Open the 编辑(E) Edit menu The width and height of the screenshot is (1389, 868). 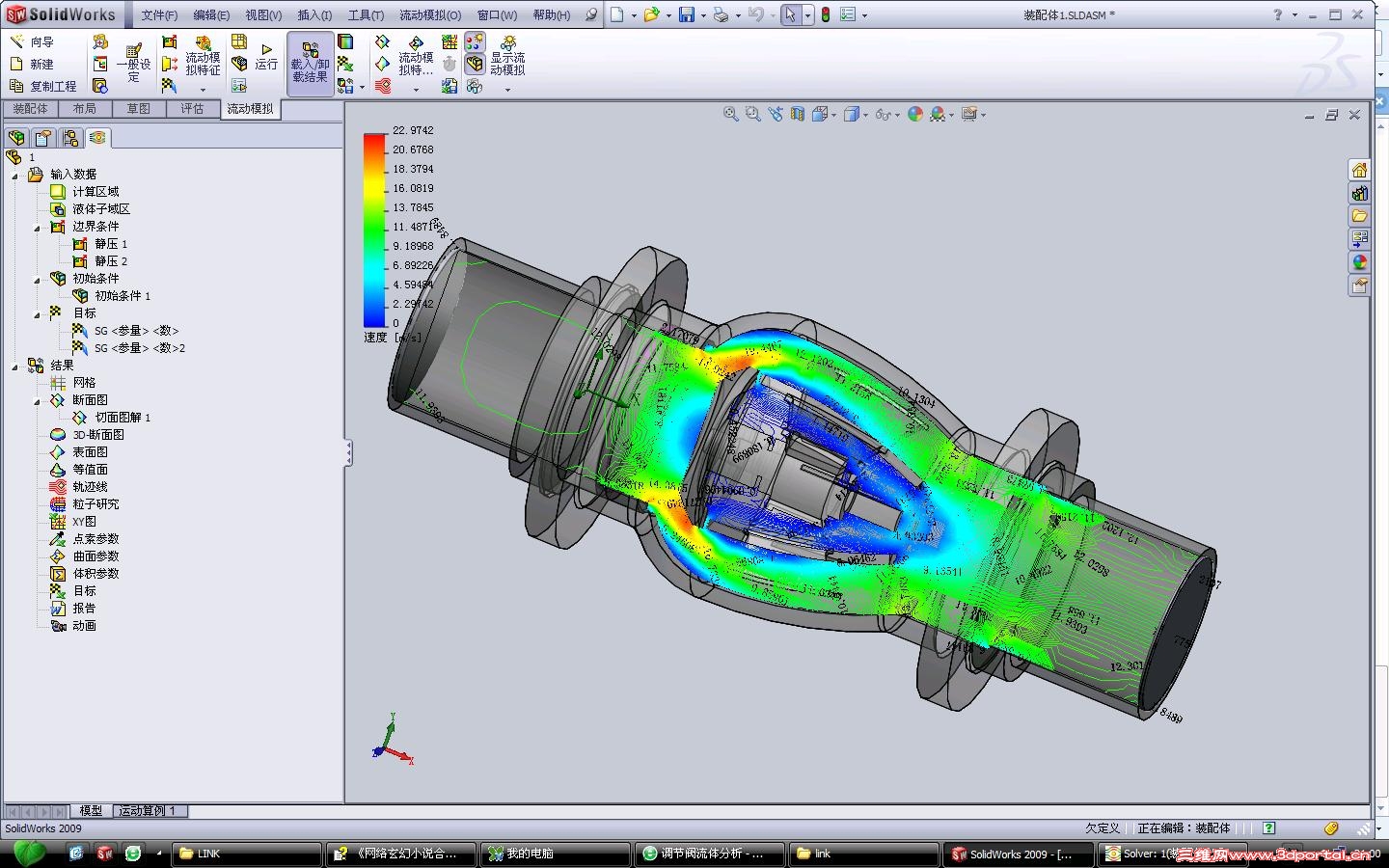tap(211, 15)
